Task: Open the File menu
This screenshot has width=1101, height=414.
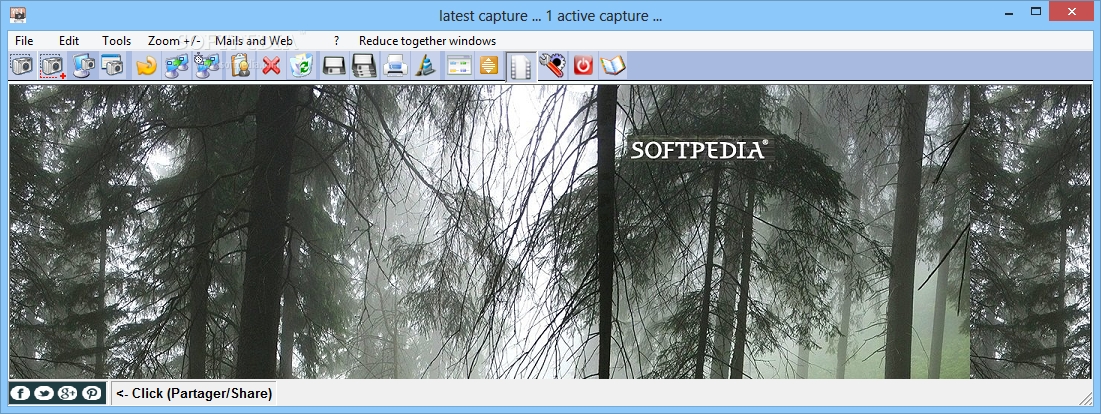Action: (x=24, y=41)
